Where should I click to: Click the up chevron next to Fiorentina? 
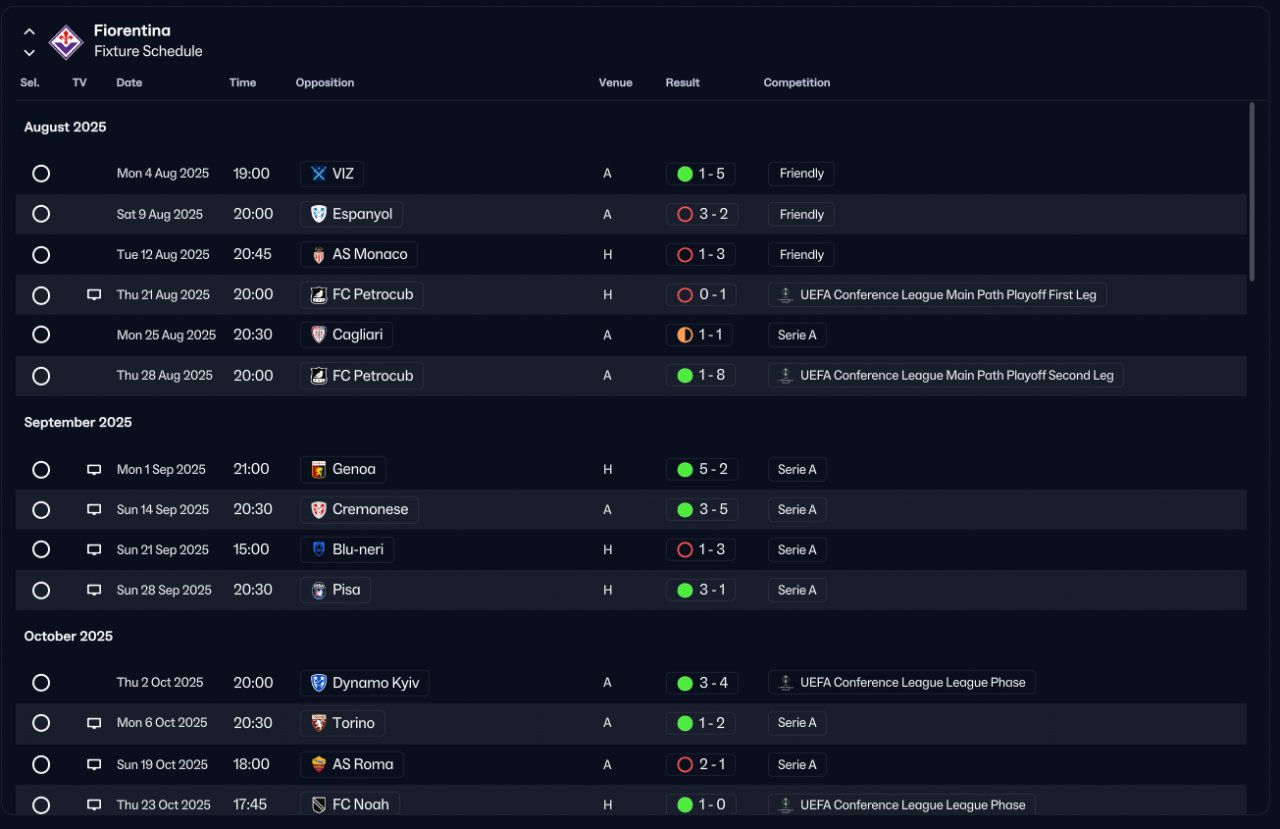coord(29,32)
